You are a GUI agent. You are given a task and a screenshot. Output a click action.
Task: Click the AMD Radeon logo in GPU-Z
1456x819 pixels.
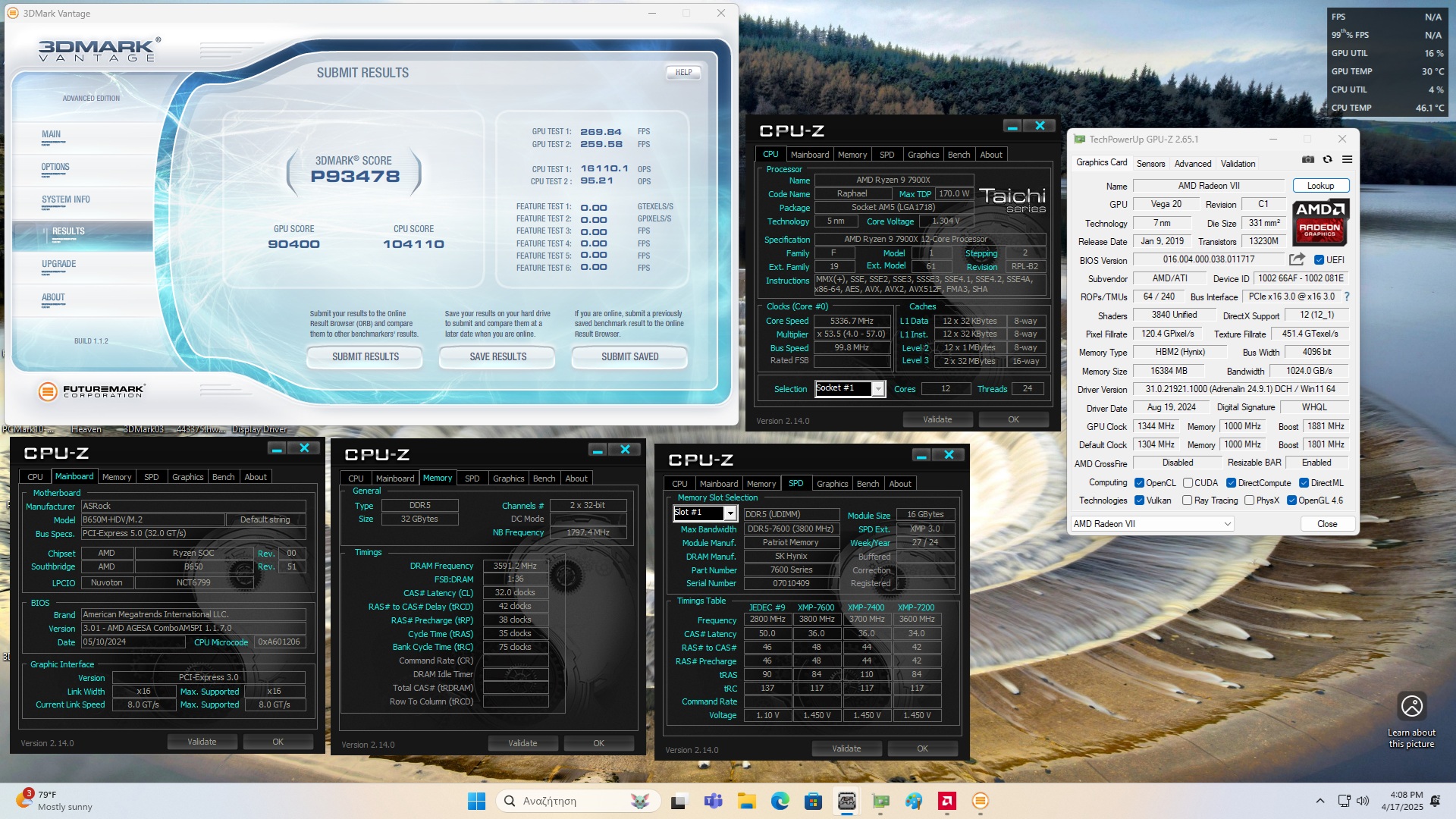pos(1320,222)
